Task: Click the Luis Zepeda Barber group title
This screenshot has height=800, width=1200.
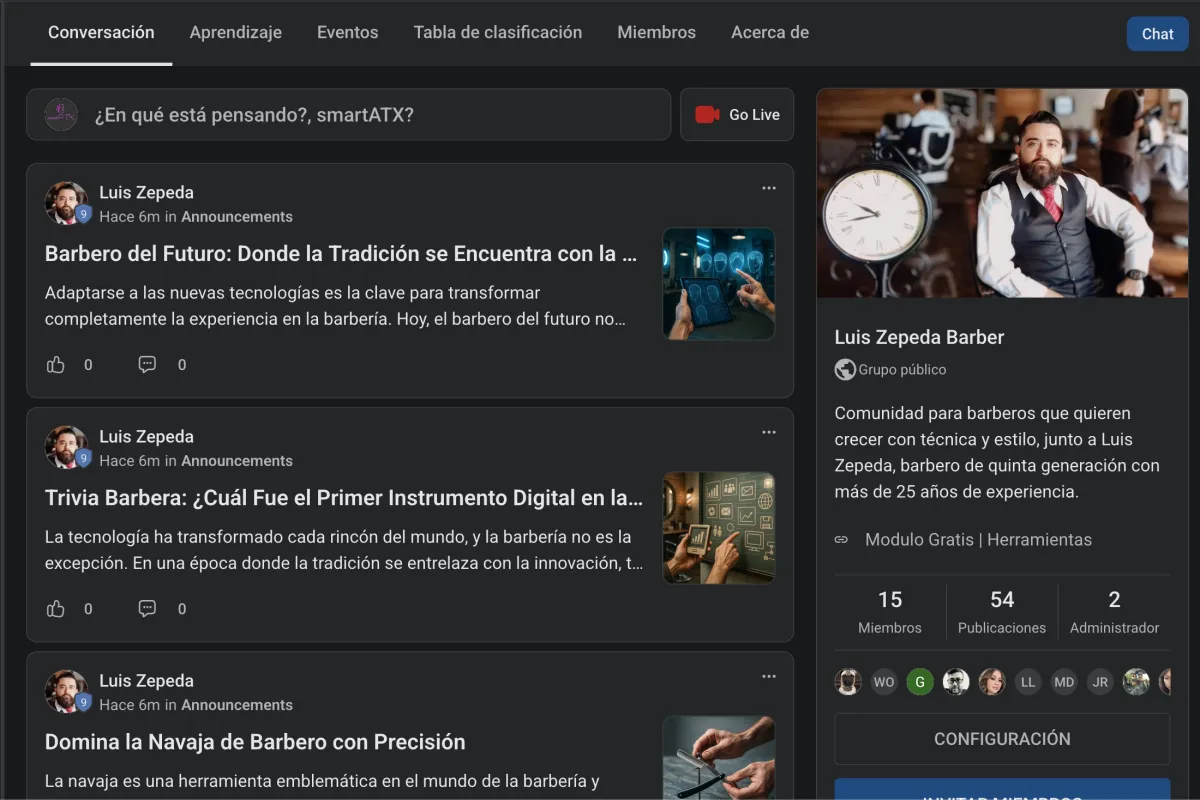Action: pos(919,337)
